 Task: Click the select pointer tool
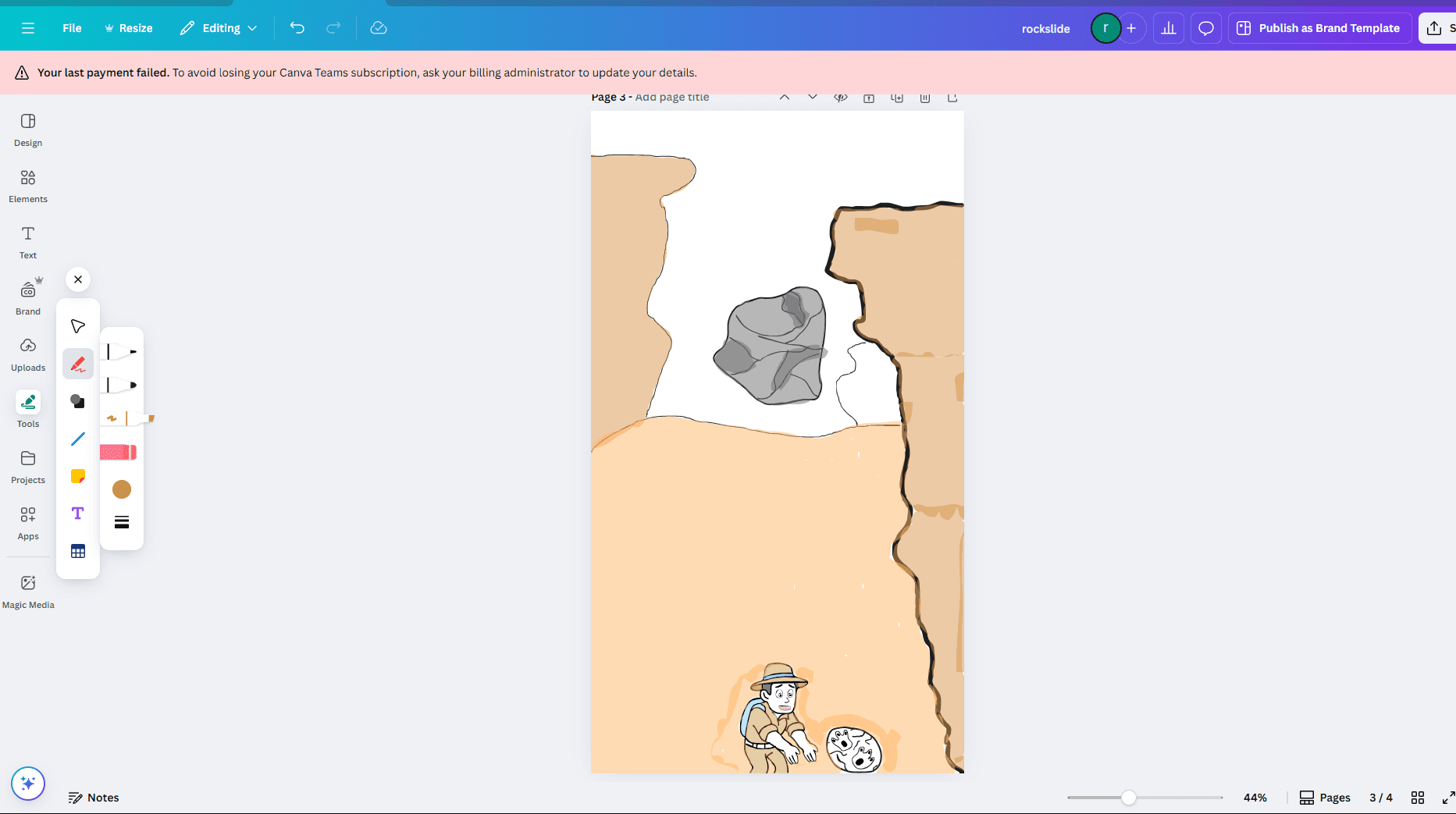[78, 326]
